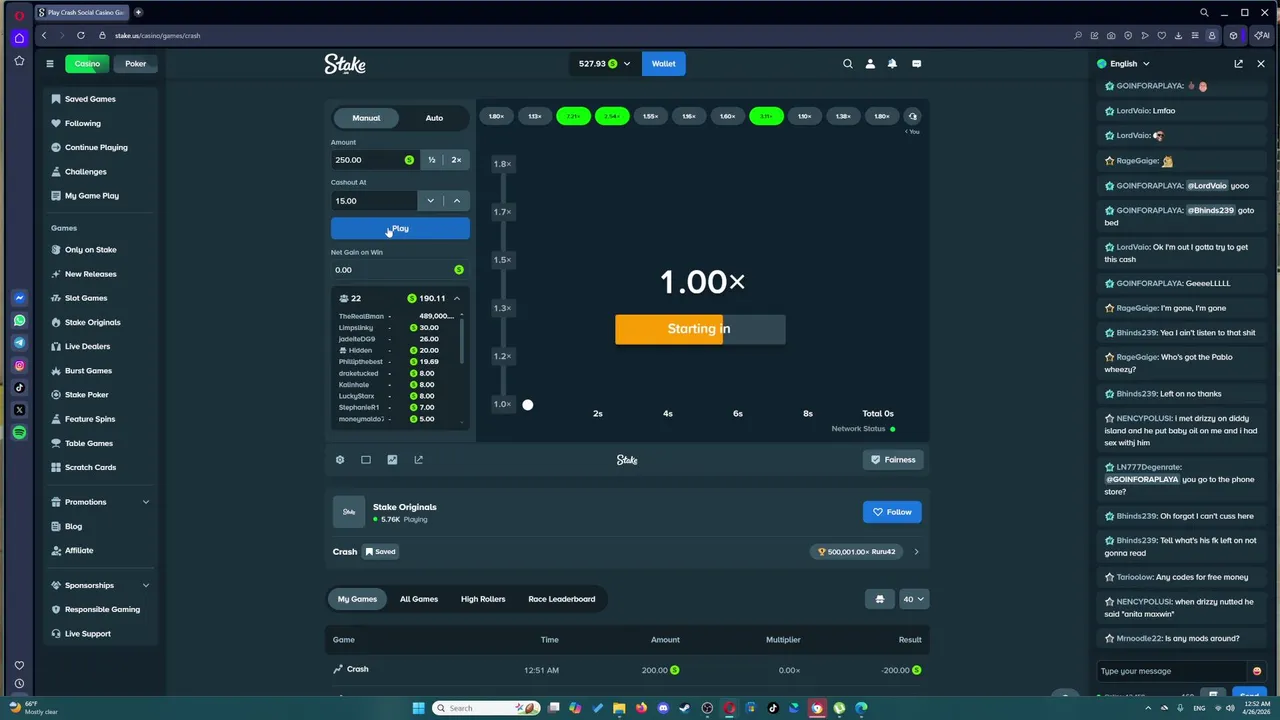The height and width of the screenshot is (720, 1280).
Task: Open Stake Originals in sidebar
Action: pyautogui.click(x=92, y=322)
